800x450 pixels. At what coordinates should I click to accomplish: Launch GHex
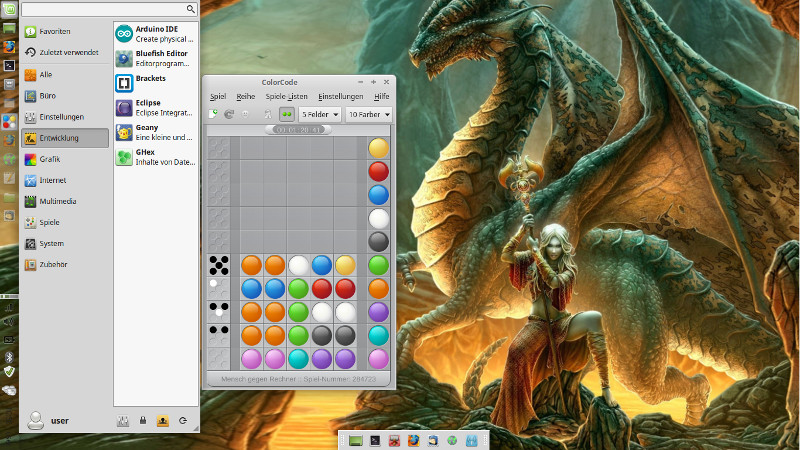pos(156,157)
